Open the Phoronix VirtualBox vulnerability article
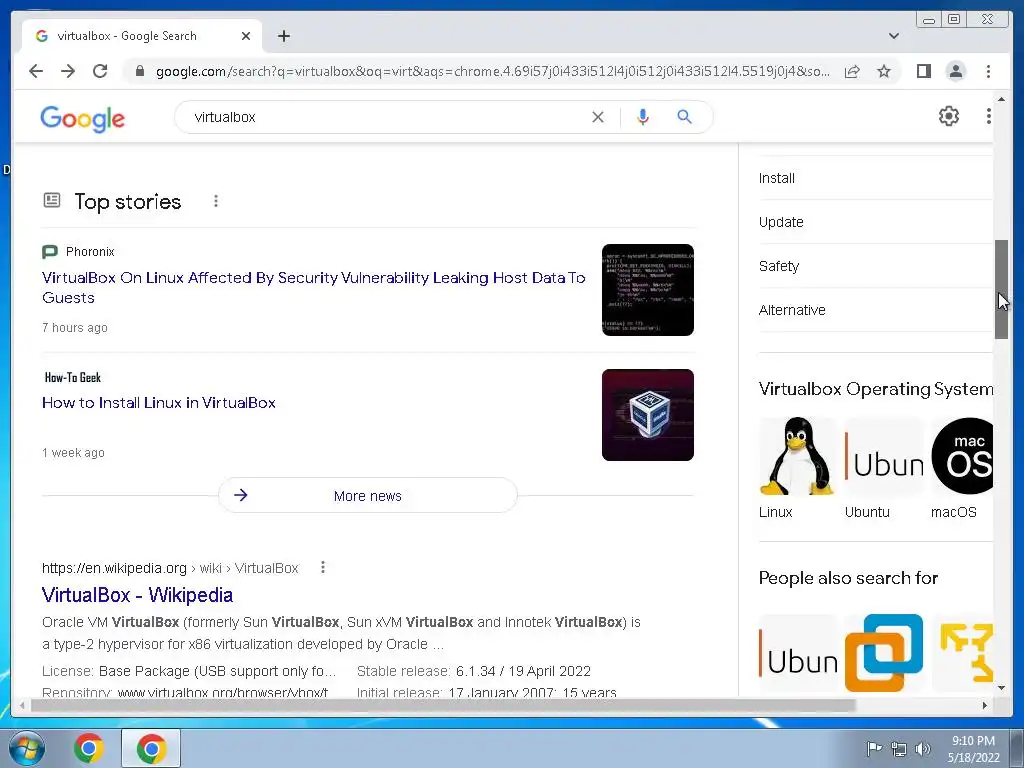 click(313, 287)
